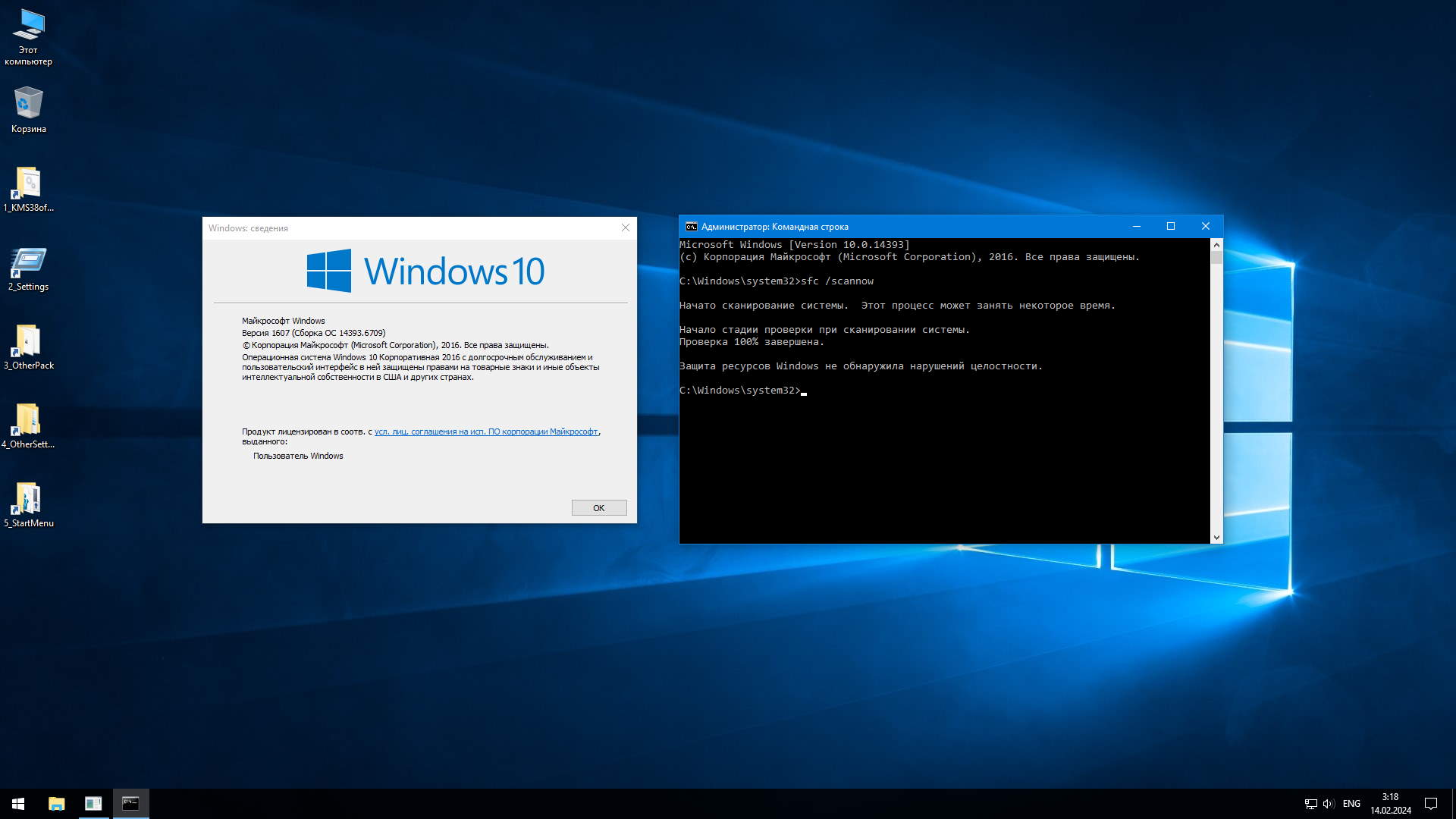This screenshot has width=1456, height=819.
Task: Click the command prompt scroll-down arrow
Action: click(x=1216, y=538)
